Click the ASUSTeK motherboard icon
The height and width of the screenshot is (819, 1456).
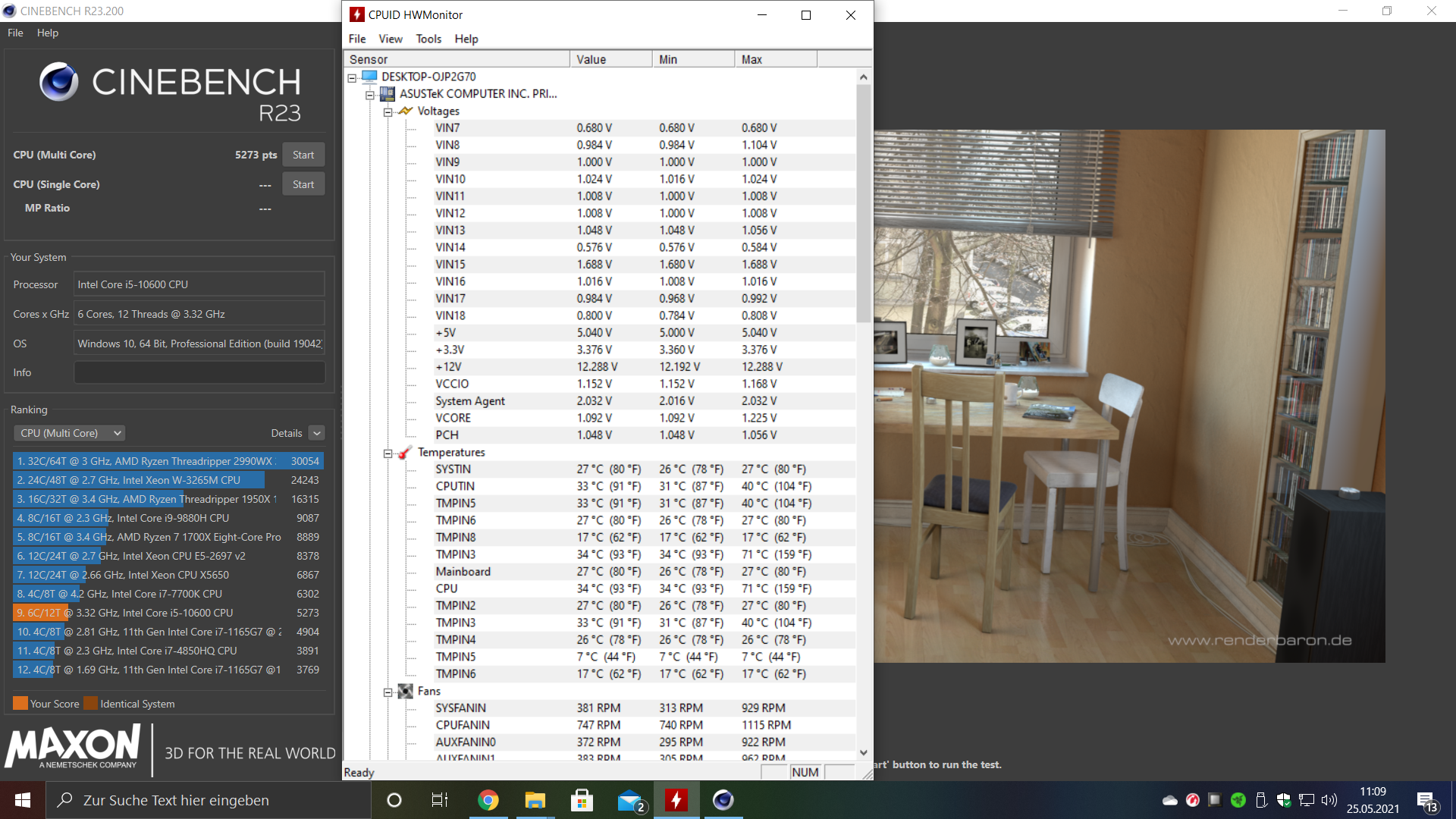coord(388,93)
